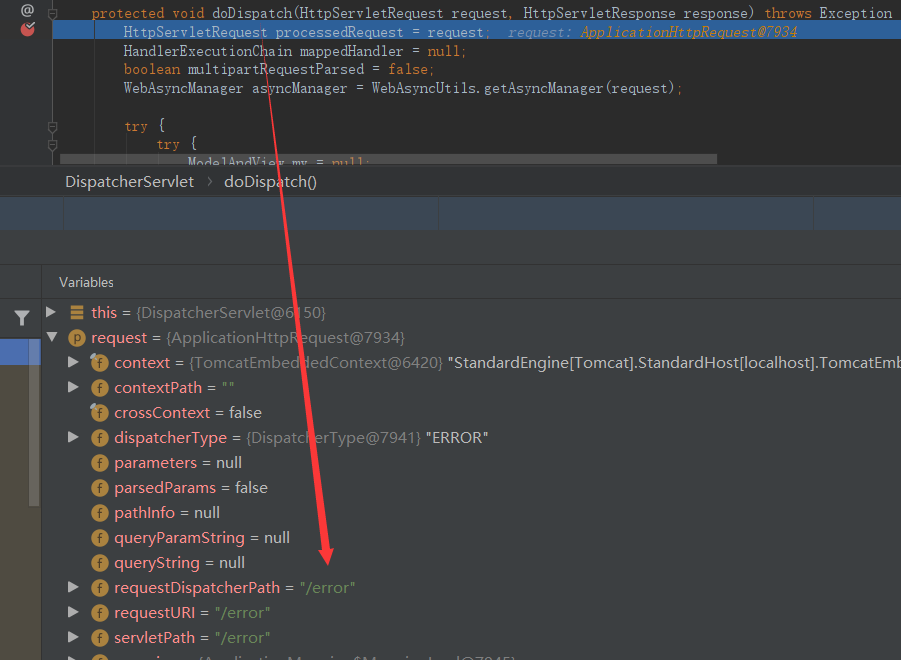901x660 pixels.
Task: Click the field icon of crossContext
Action: coord(99,413)
